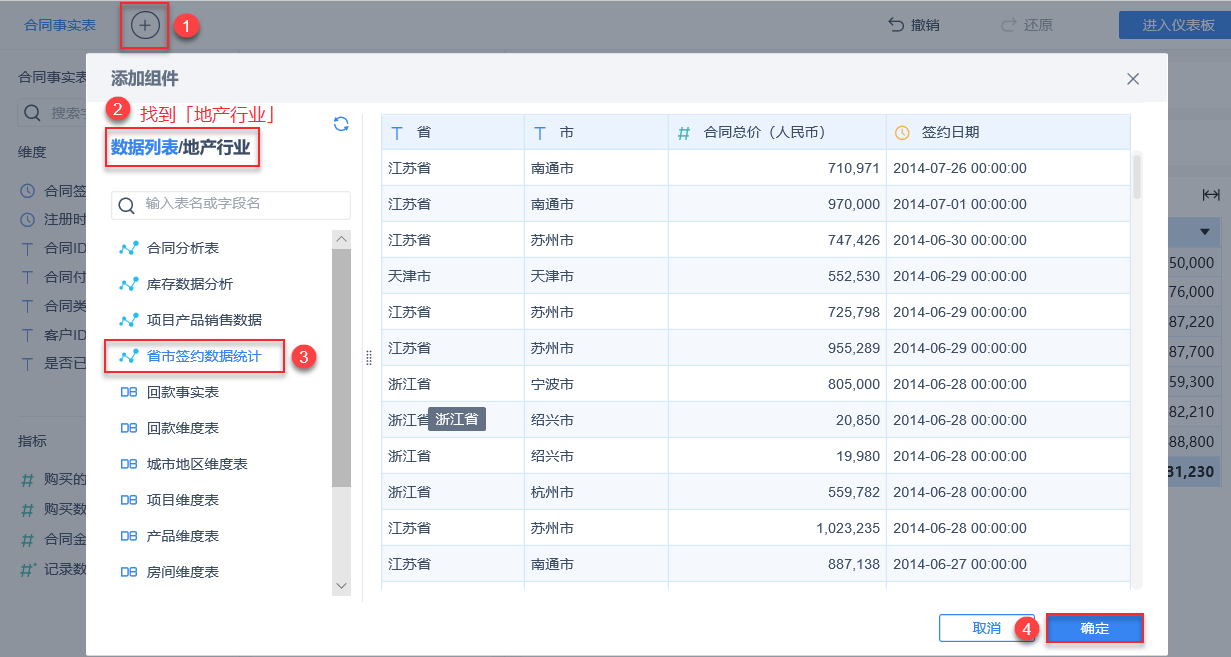
Task: Select the 回款事实表 database table icon
Action: (128, 392)
